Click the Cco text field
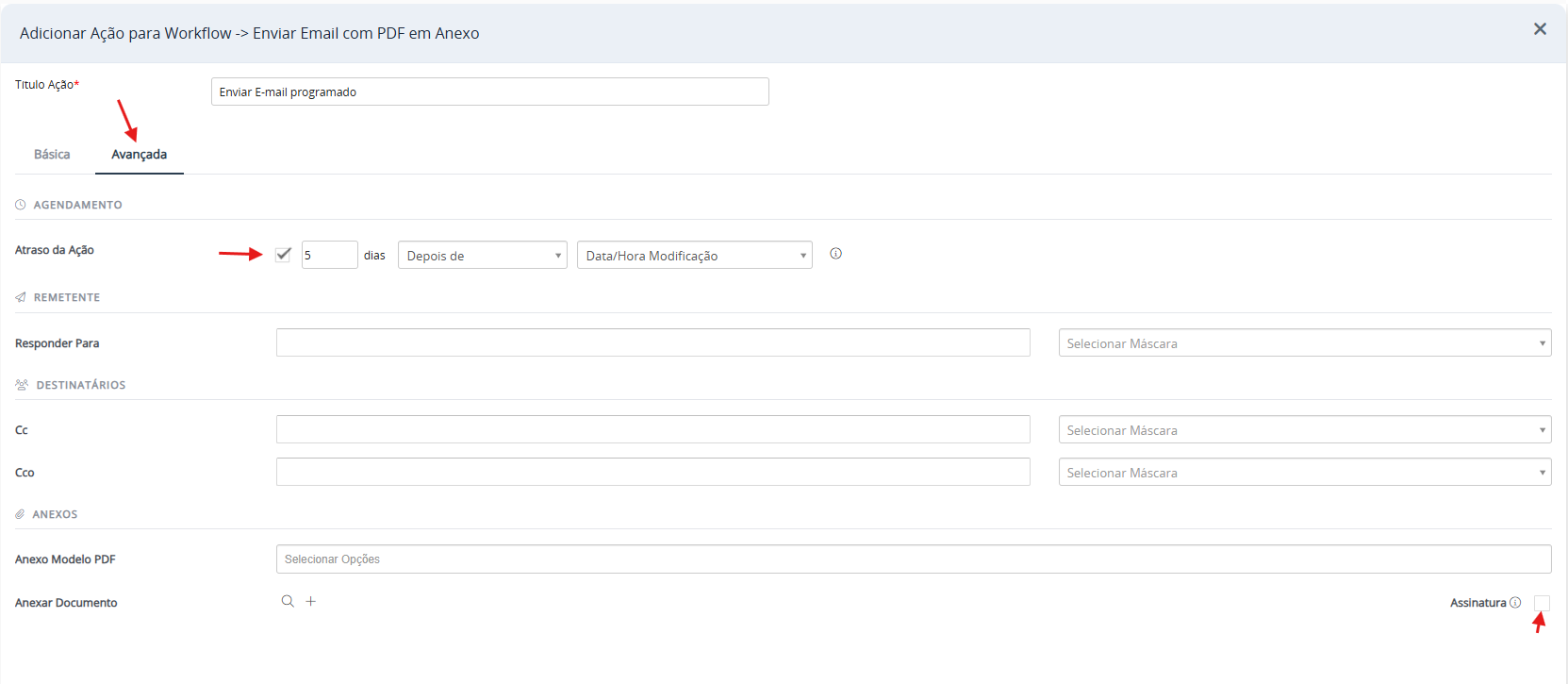1568x684 pixels. [653, 472]
